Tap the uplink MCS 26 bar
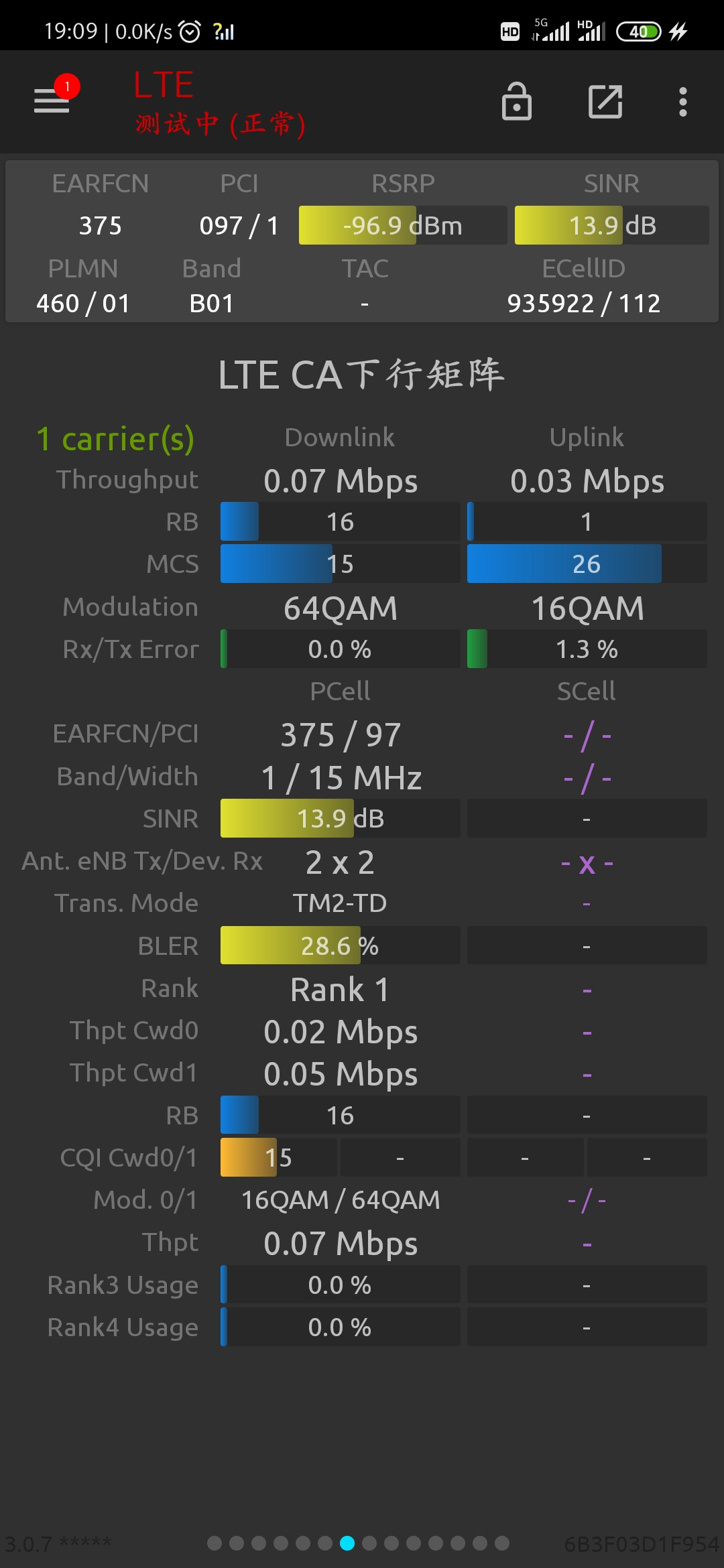 pyautogui.click(x=587, y=564)
